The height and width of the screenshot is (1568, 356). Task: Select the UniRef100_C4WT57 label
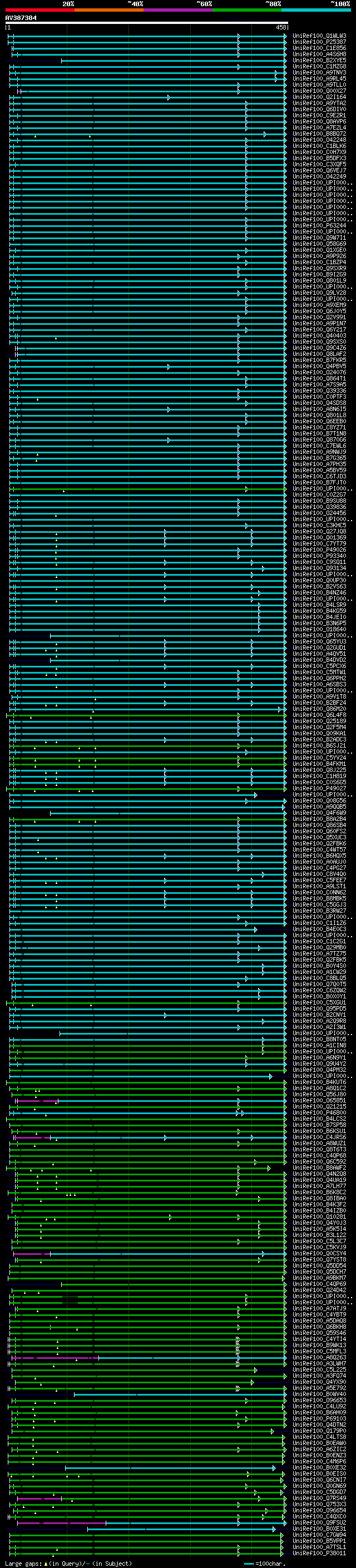pos(319,849)
